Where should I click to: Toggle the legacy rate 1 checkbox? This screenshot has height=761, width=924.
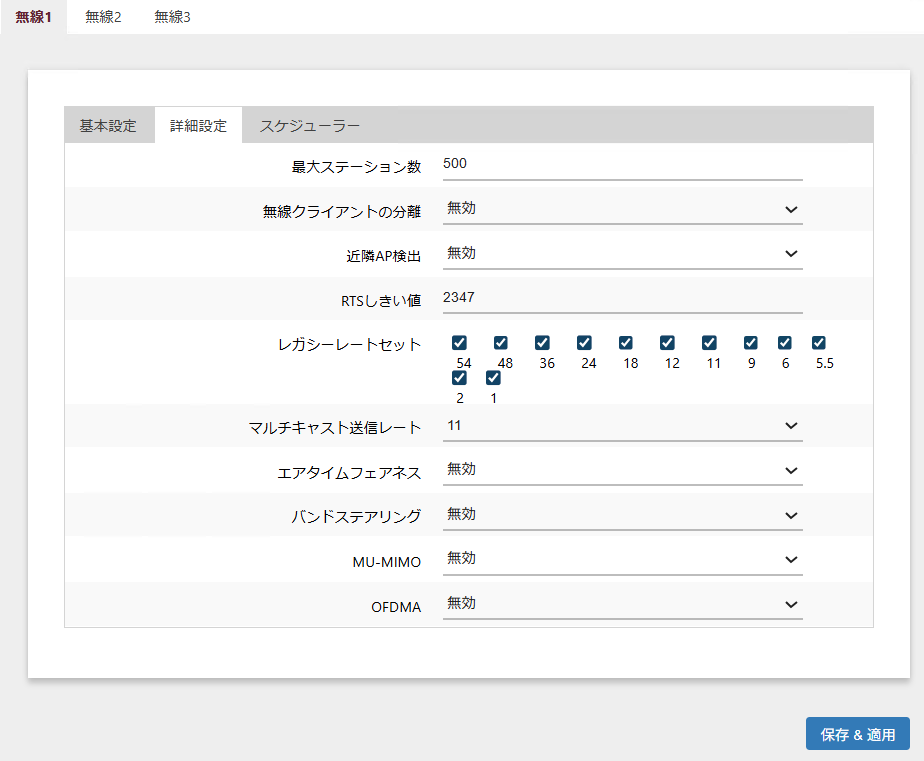(493, 378)
